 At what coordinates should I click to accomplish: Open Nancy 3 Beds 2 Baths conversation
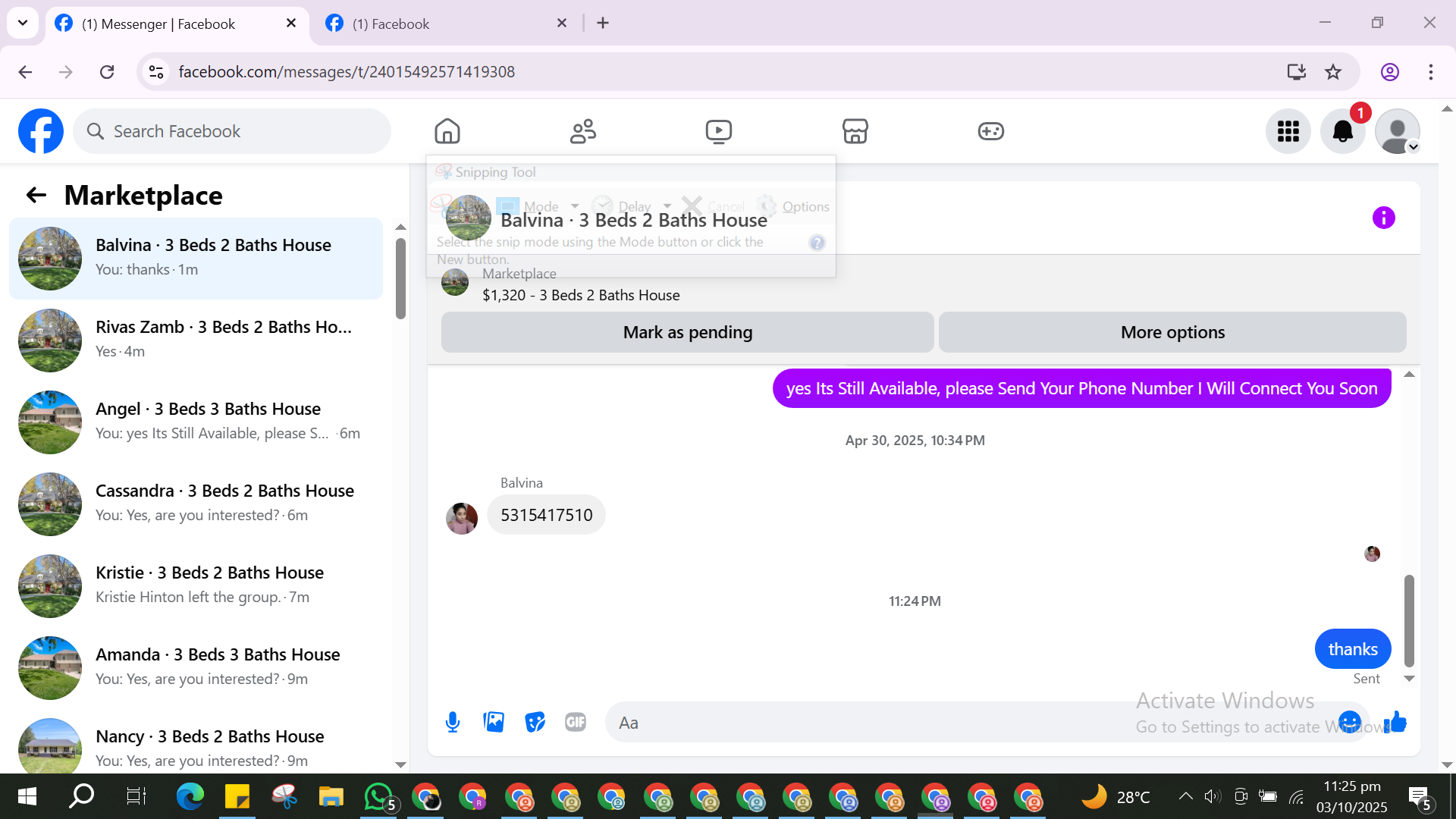click(x=196, y=743)
